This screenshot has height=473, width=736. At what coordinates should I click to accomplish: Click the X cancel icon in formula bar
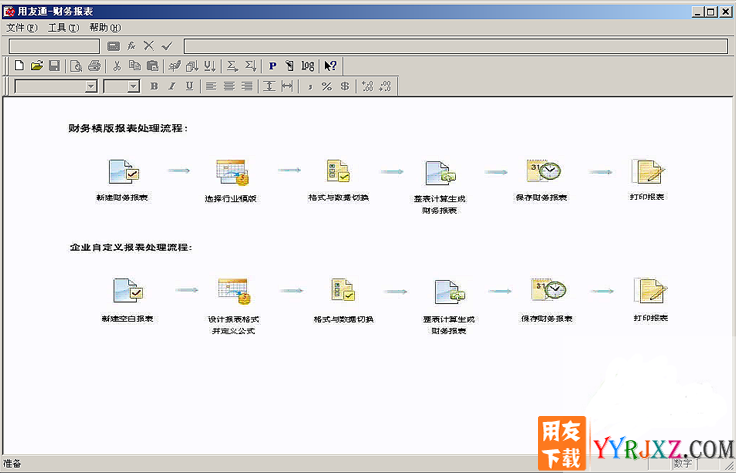coord(149,46)
